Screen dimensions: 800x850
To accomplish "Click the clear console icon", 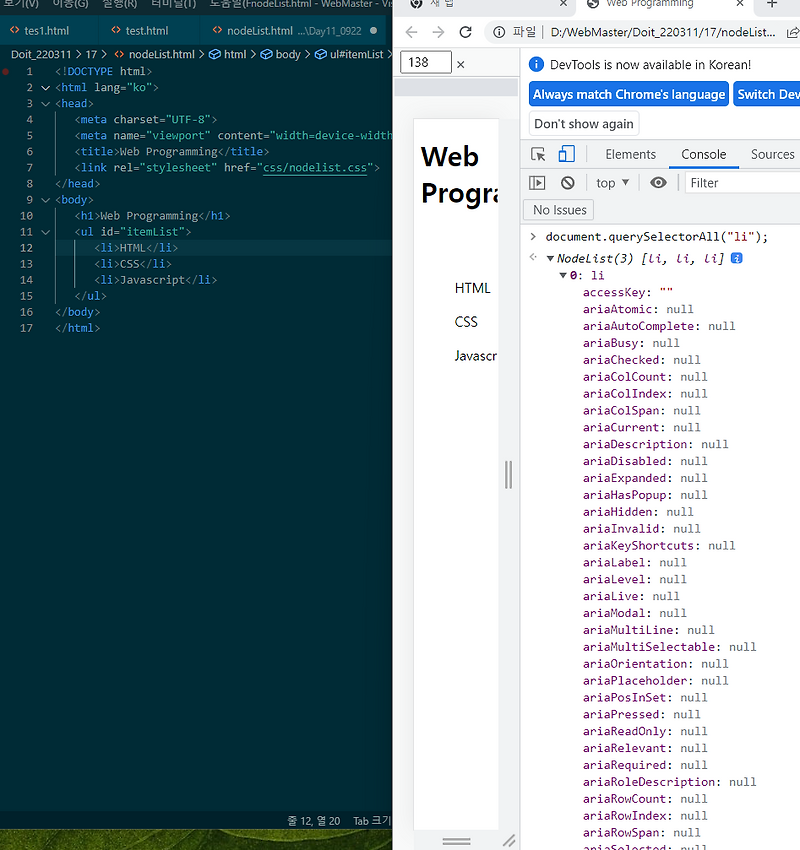I will pyautogui.click(x=567, y=182).
